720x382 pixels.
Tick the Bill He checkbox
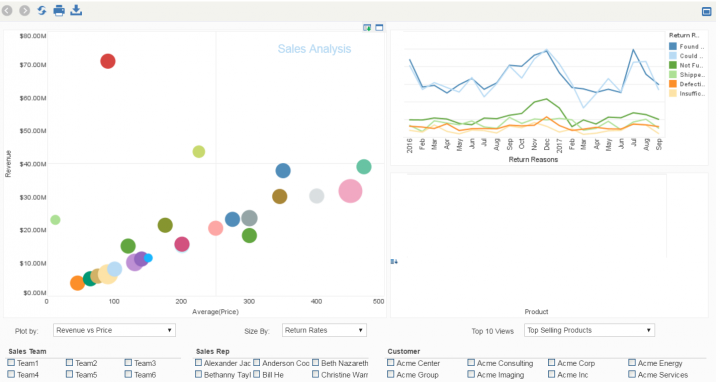pyautogui.click(x=257, y=374)
